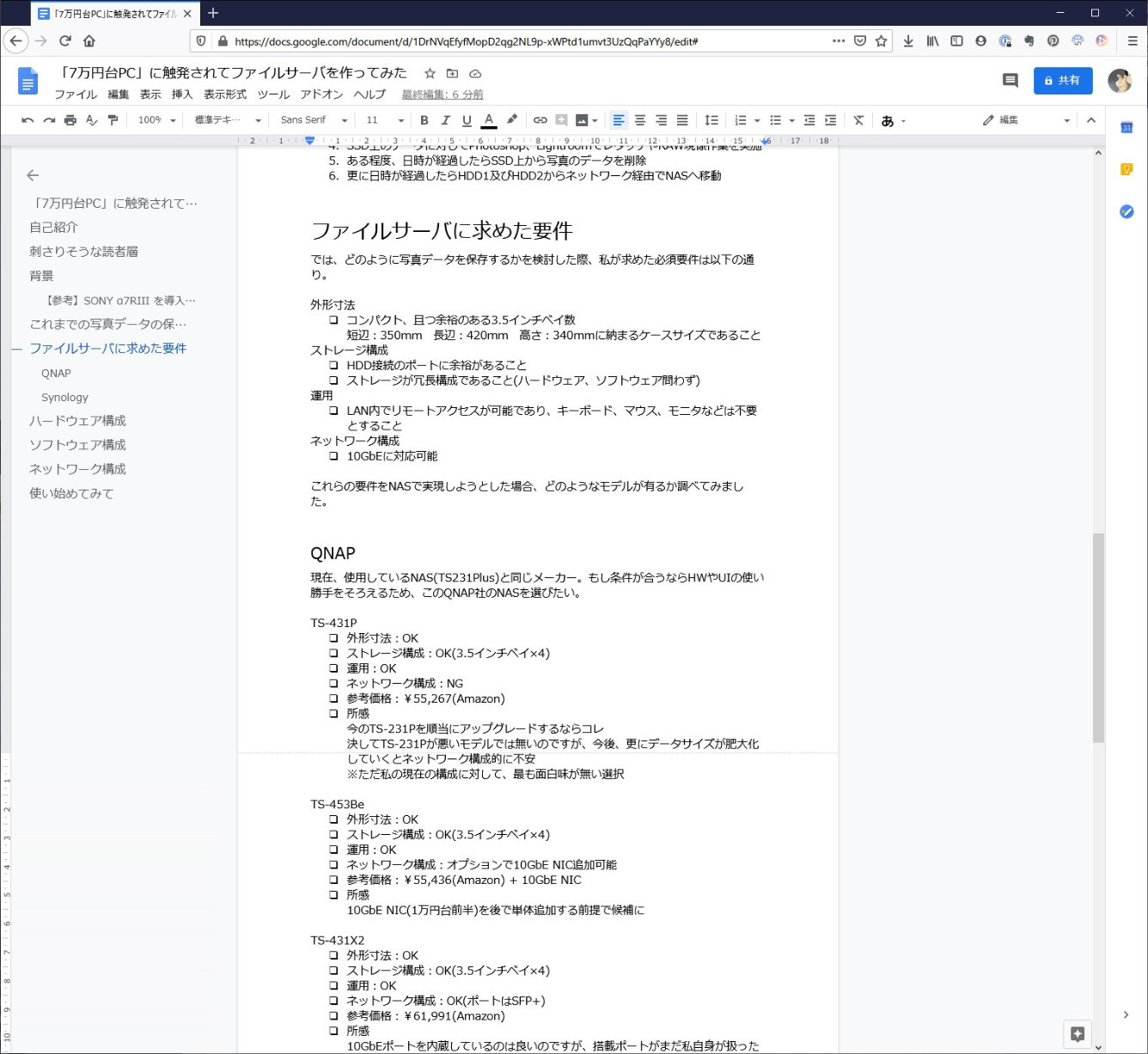
Task: Reload the browser page
Action: [x=65, y=41]
